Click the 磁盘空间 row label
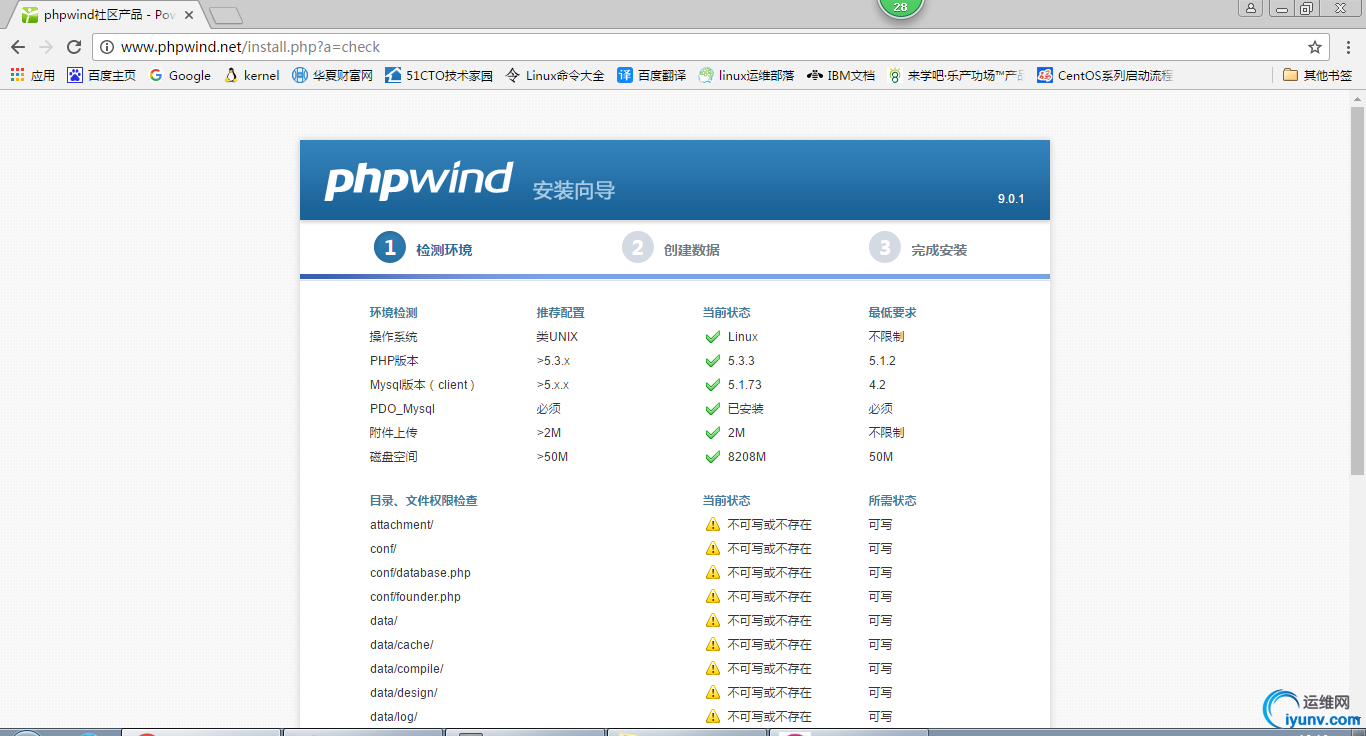Screen dimensions: 1366x736 (x=393, y=457)
